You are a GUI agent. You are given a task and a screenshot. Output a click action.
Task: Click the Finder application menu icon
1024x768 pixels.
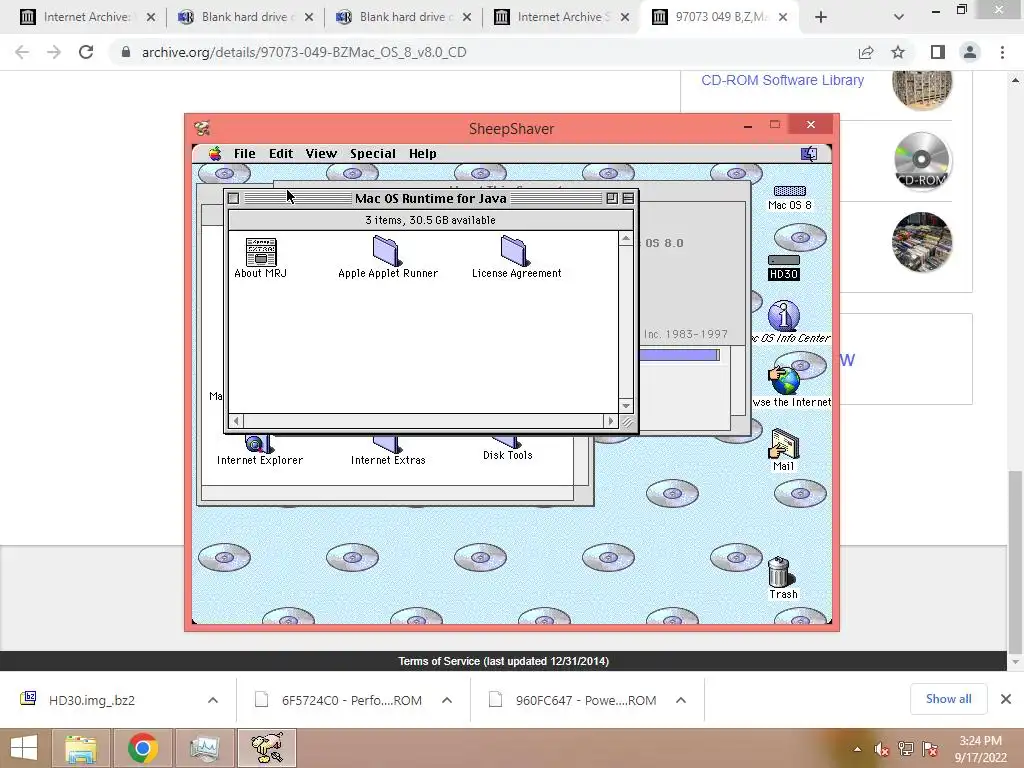point(809,153)
